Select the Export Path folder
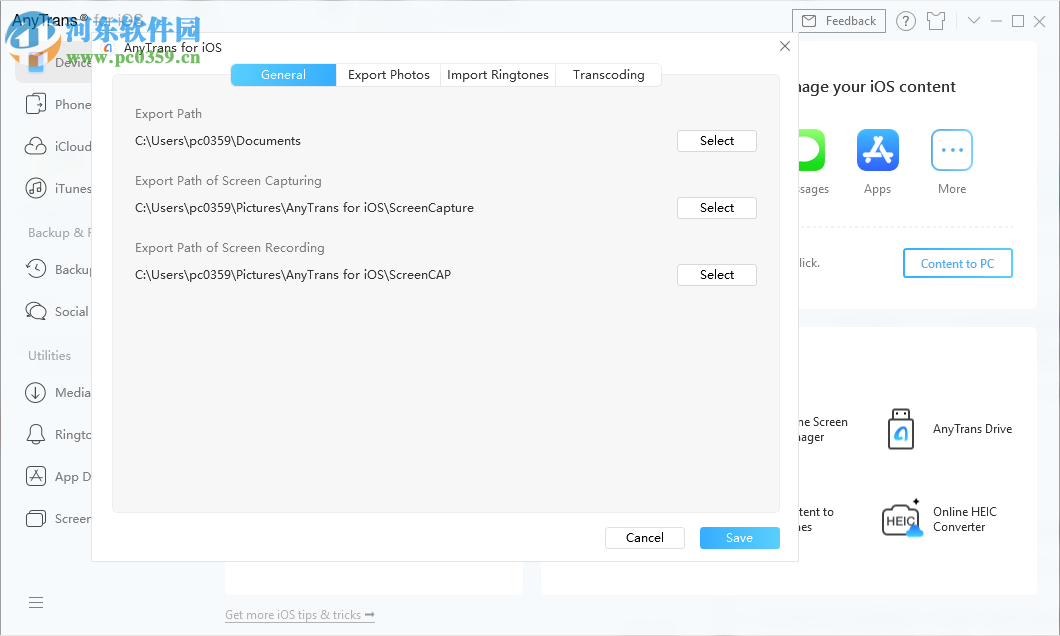This screenshot has height=636, width=1060. click(716, 141)
